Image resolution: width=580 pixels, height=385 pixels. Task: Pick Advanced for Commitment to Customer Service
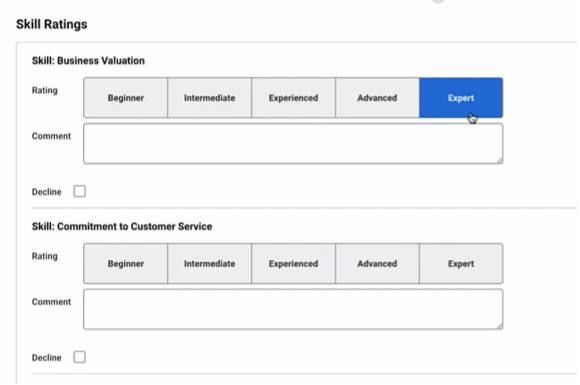(x=377, y=264)
